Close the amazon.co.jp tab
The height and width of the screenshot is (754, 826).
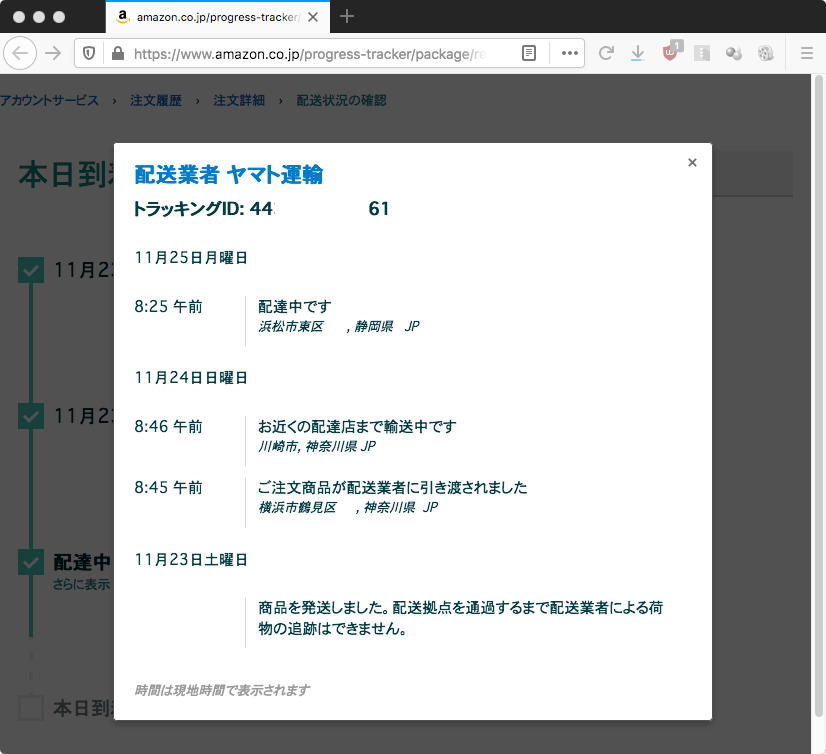(313, 17)
